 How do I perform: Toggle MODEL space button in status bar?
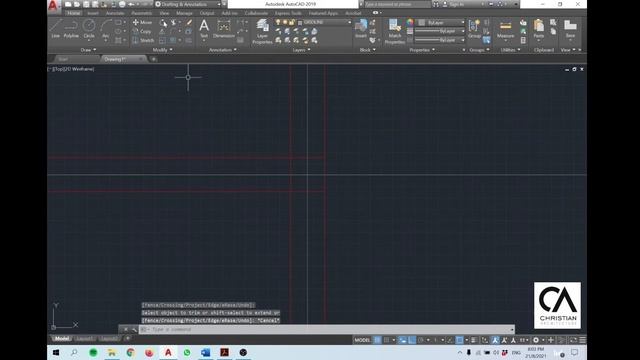362,340
